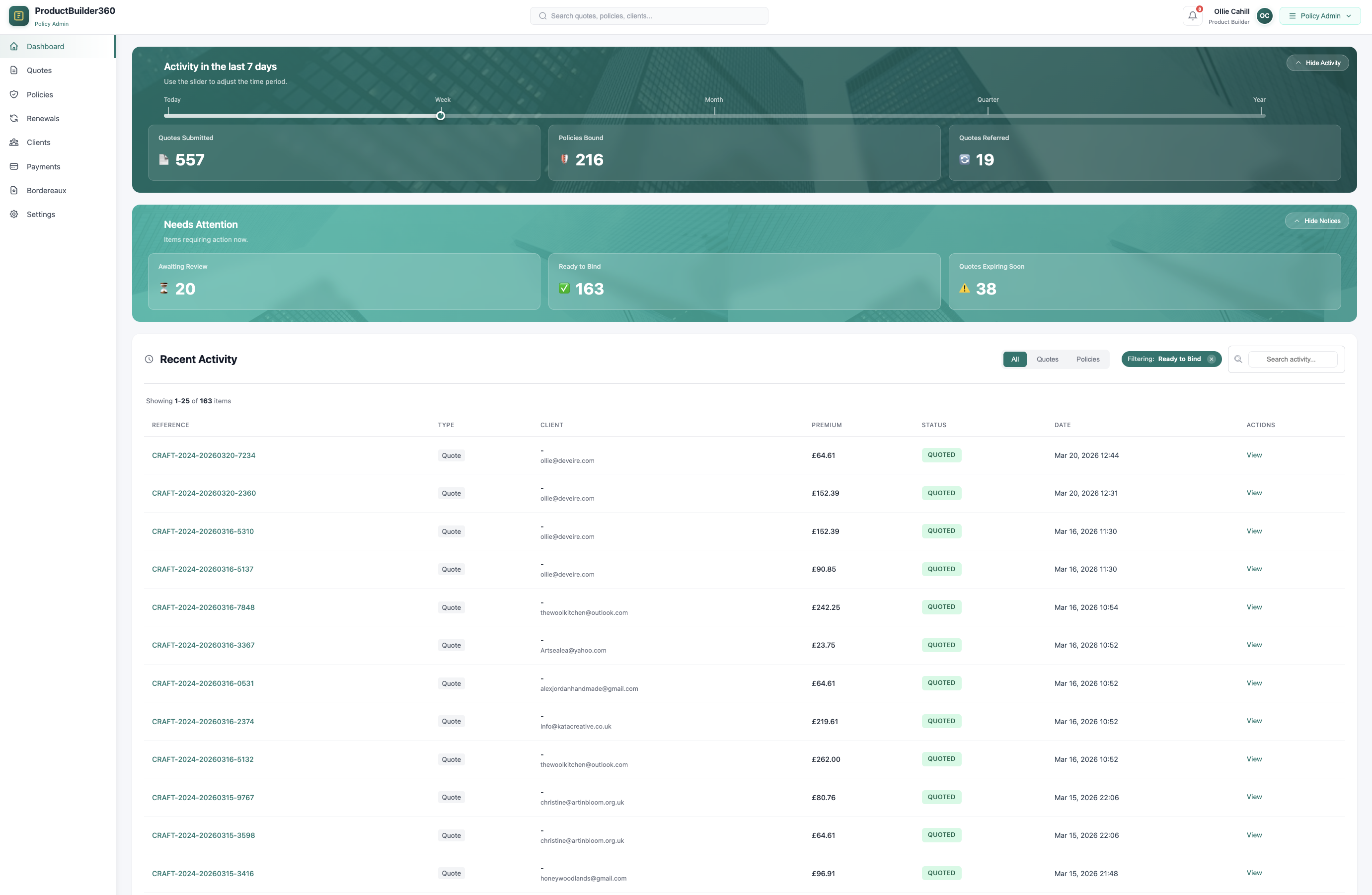The width and height of the screenshot is (1372, 895).
Task: Open the Quotes Referred card
Action: click(1144, 152)
